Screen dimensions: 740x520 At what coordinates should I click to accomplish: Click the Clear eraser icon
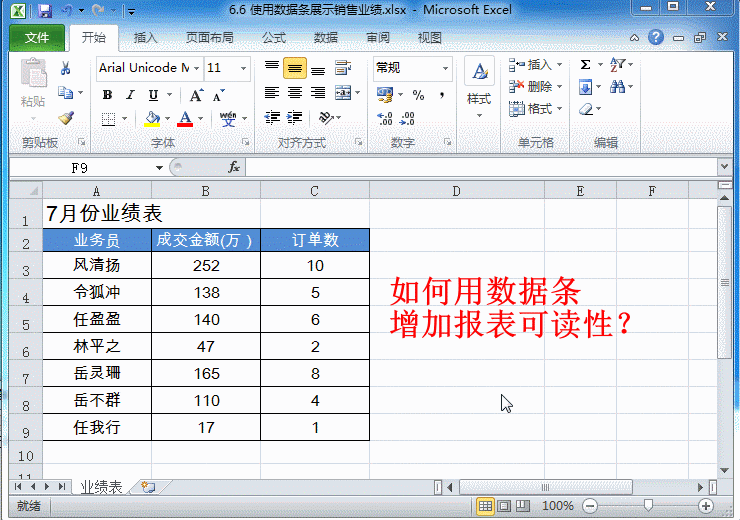(x=586, y=109)
